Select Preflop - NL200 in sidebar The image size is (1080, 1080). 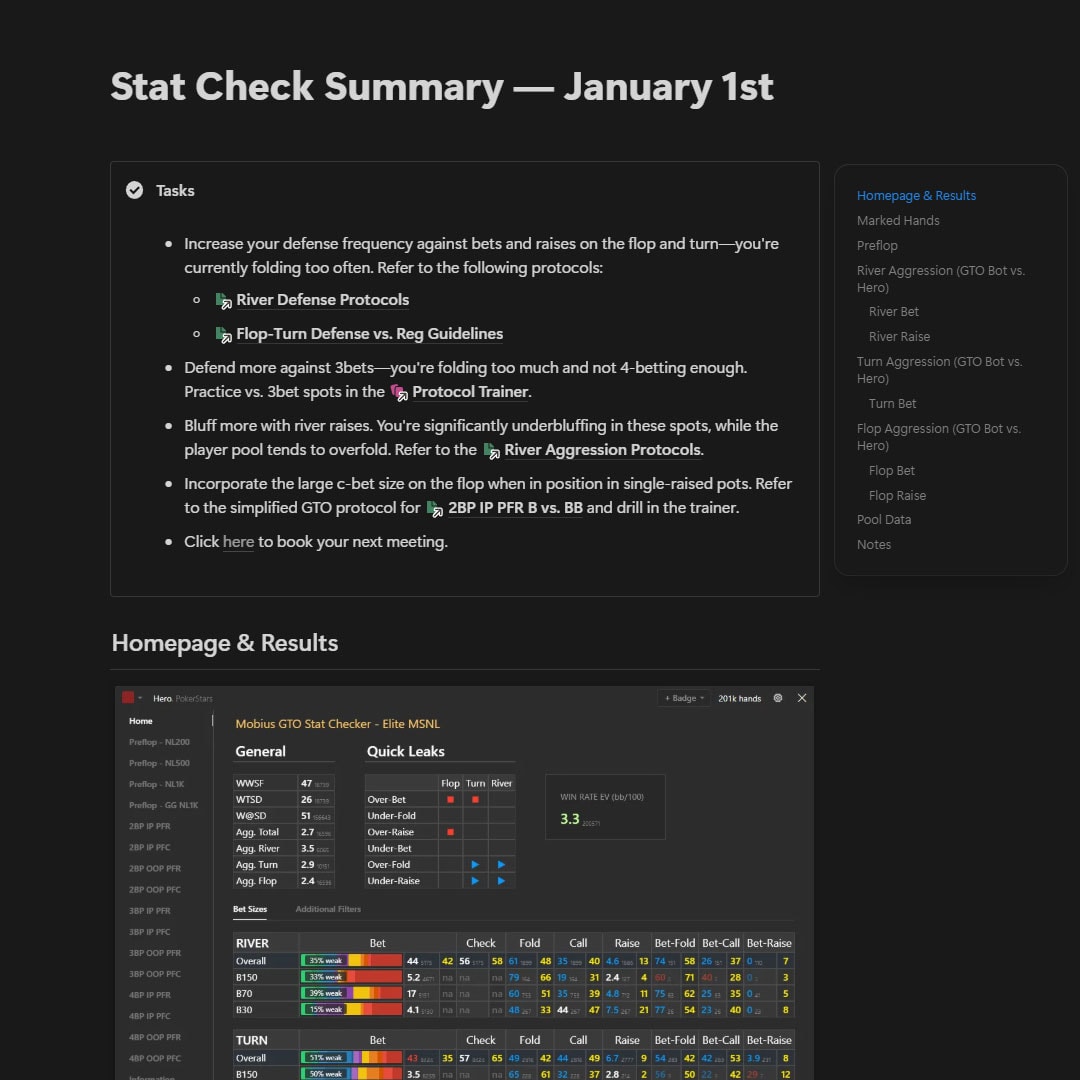point(159,742)
